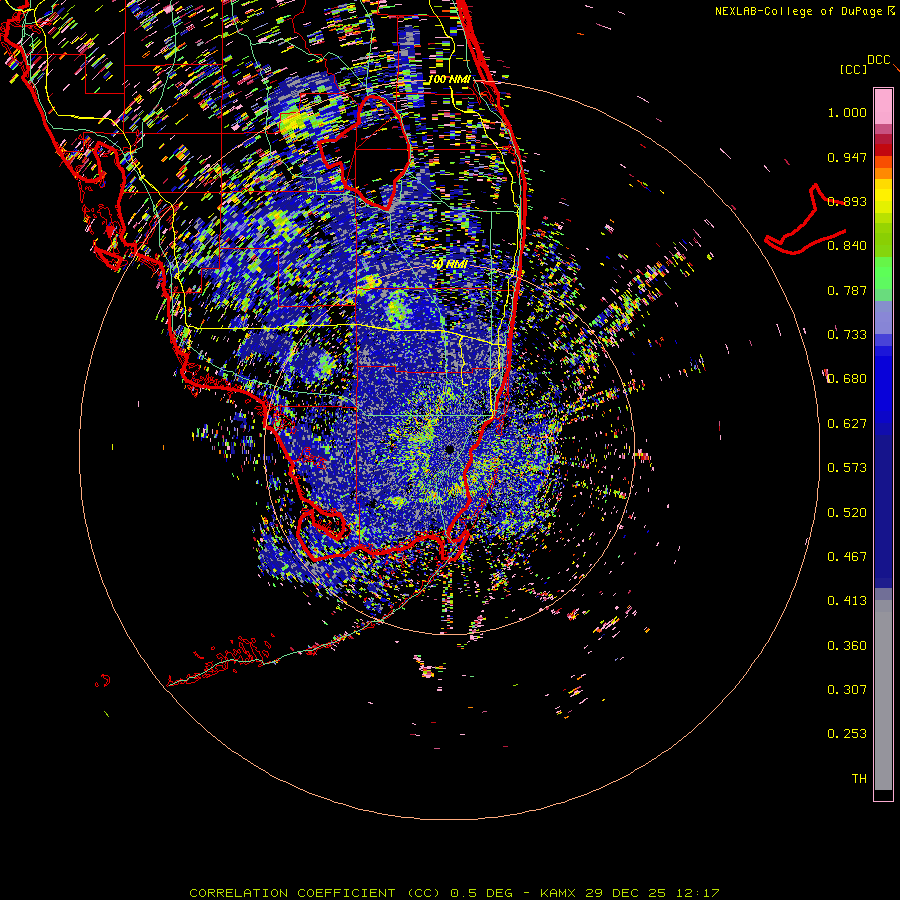Click the 0.733 legend value
Screen dimensions: 900x900
847,335
